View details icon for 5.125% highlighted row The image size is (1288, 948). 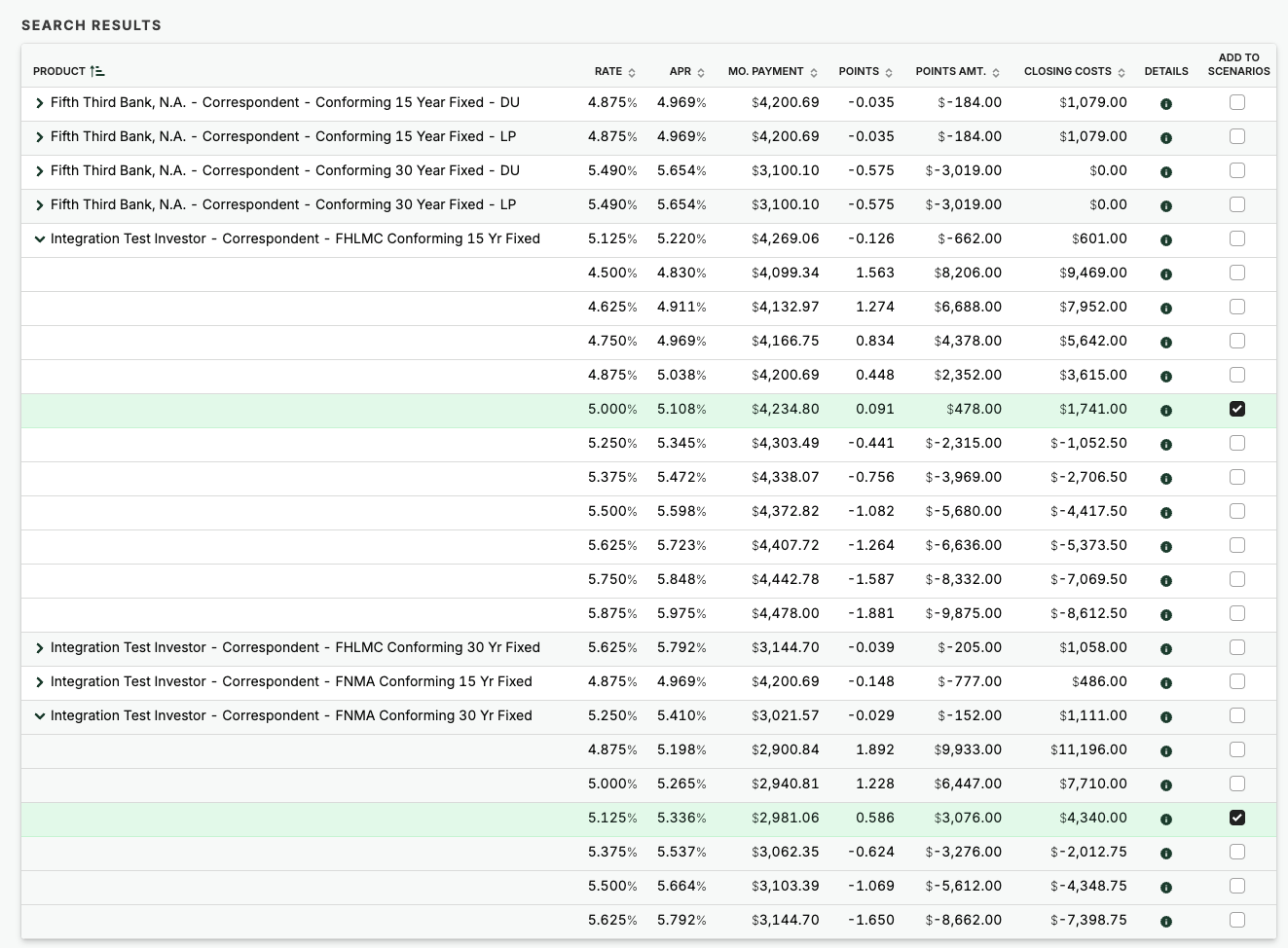point(1165,820)
